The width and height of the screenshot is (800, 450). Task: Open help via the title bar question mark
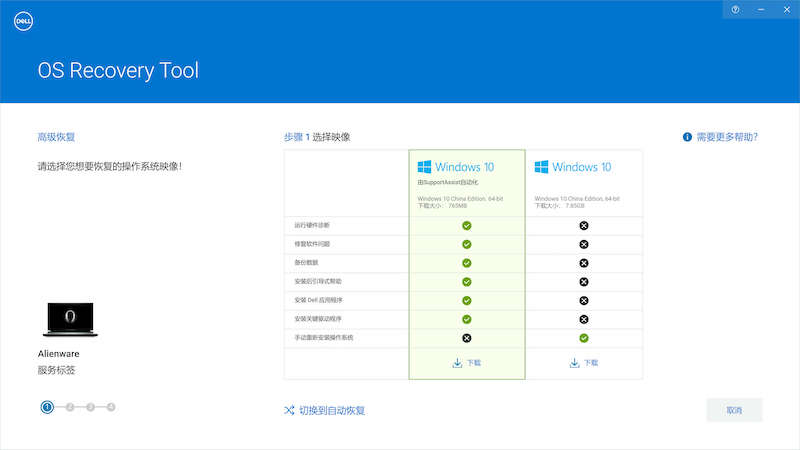[x=735, y=9]
